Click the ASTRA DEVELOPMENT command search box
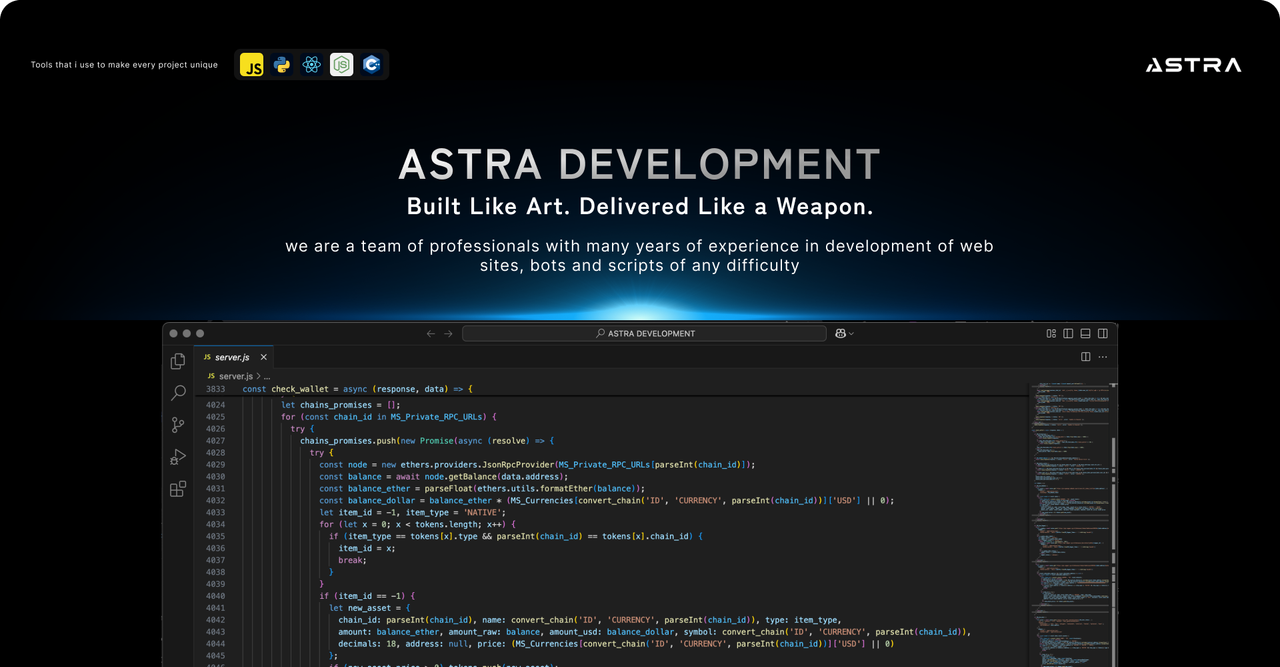This screenshot has width=1280, height=667. pyautogui.click(x=644, y=333)
